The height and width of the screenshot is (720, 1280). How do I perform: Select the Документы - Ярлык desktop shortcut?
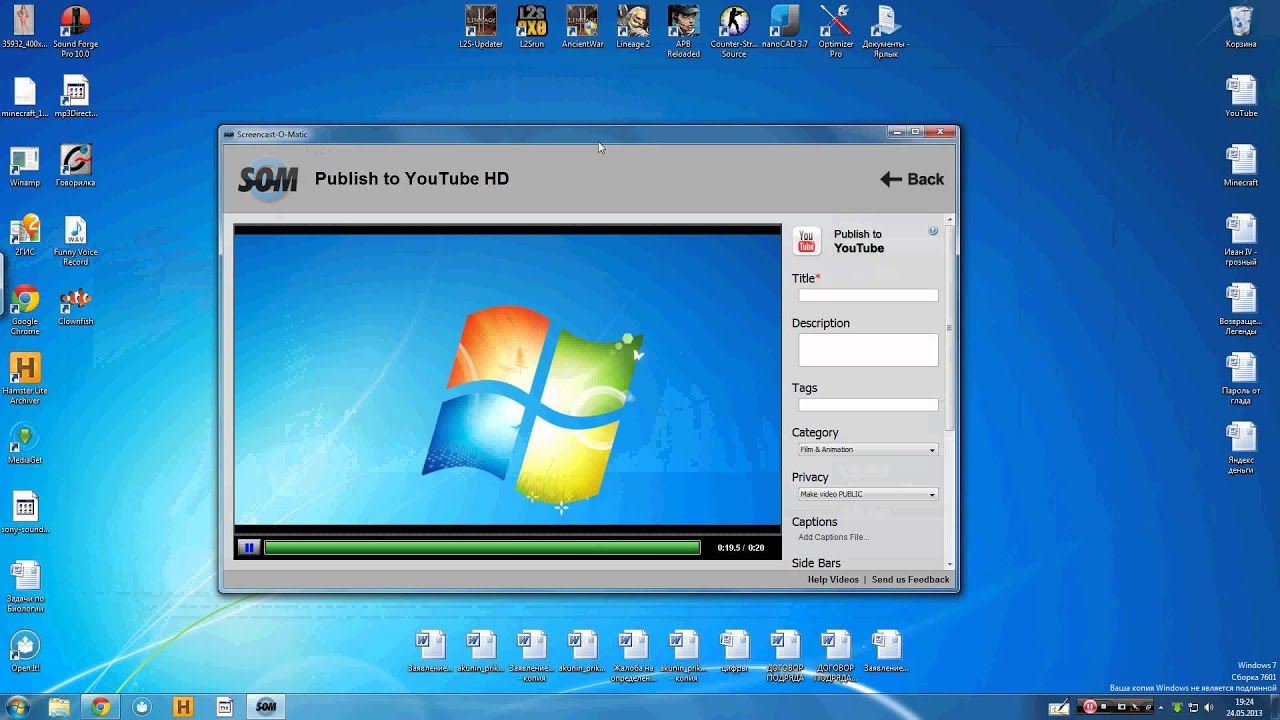pyautogui.click(x=885, y=32)
